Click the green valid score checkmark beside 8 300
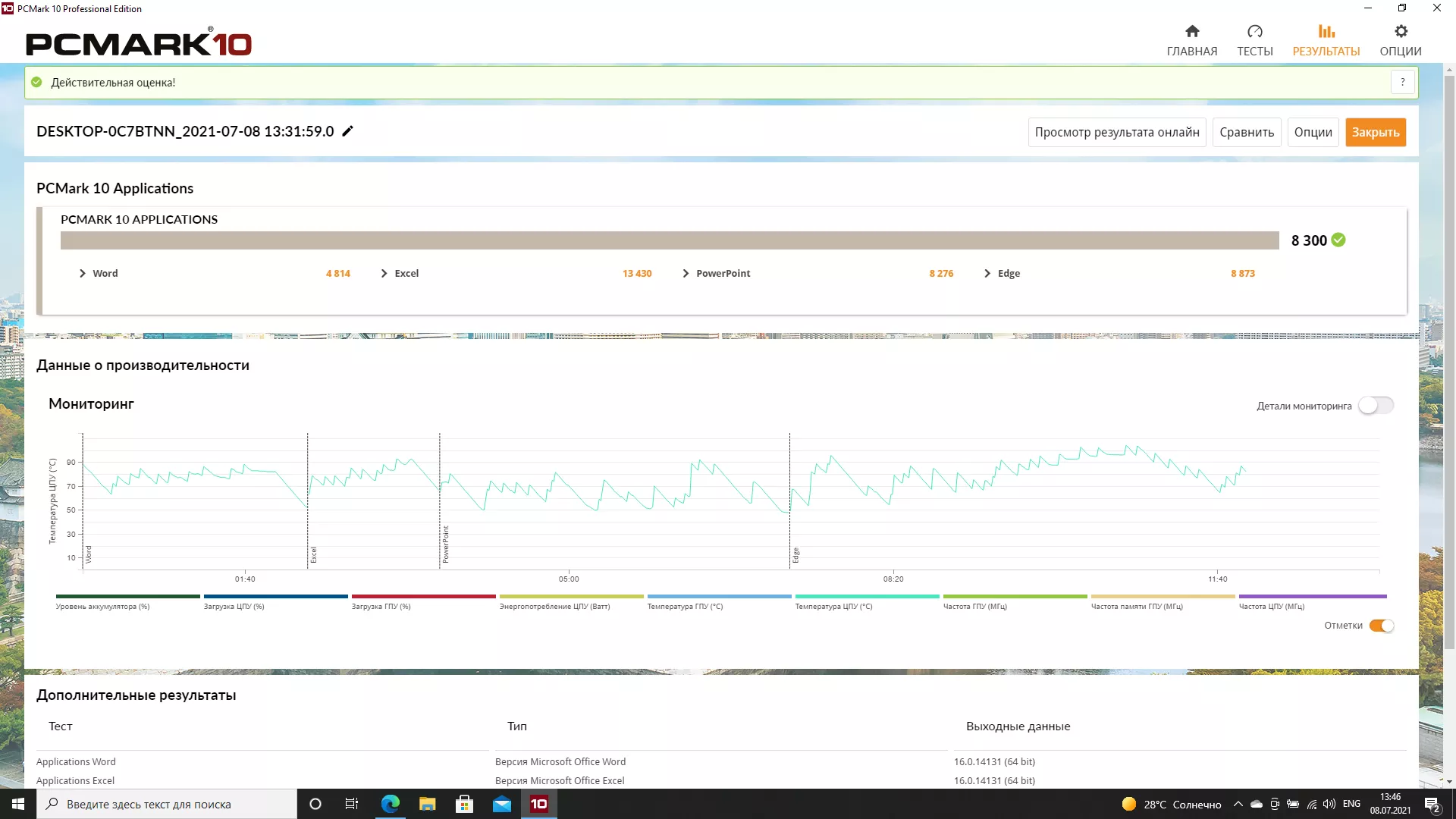 tap(1338, 240)
